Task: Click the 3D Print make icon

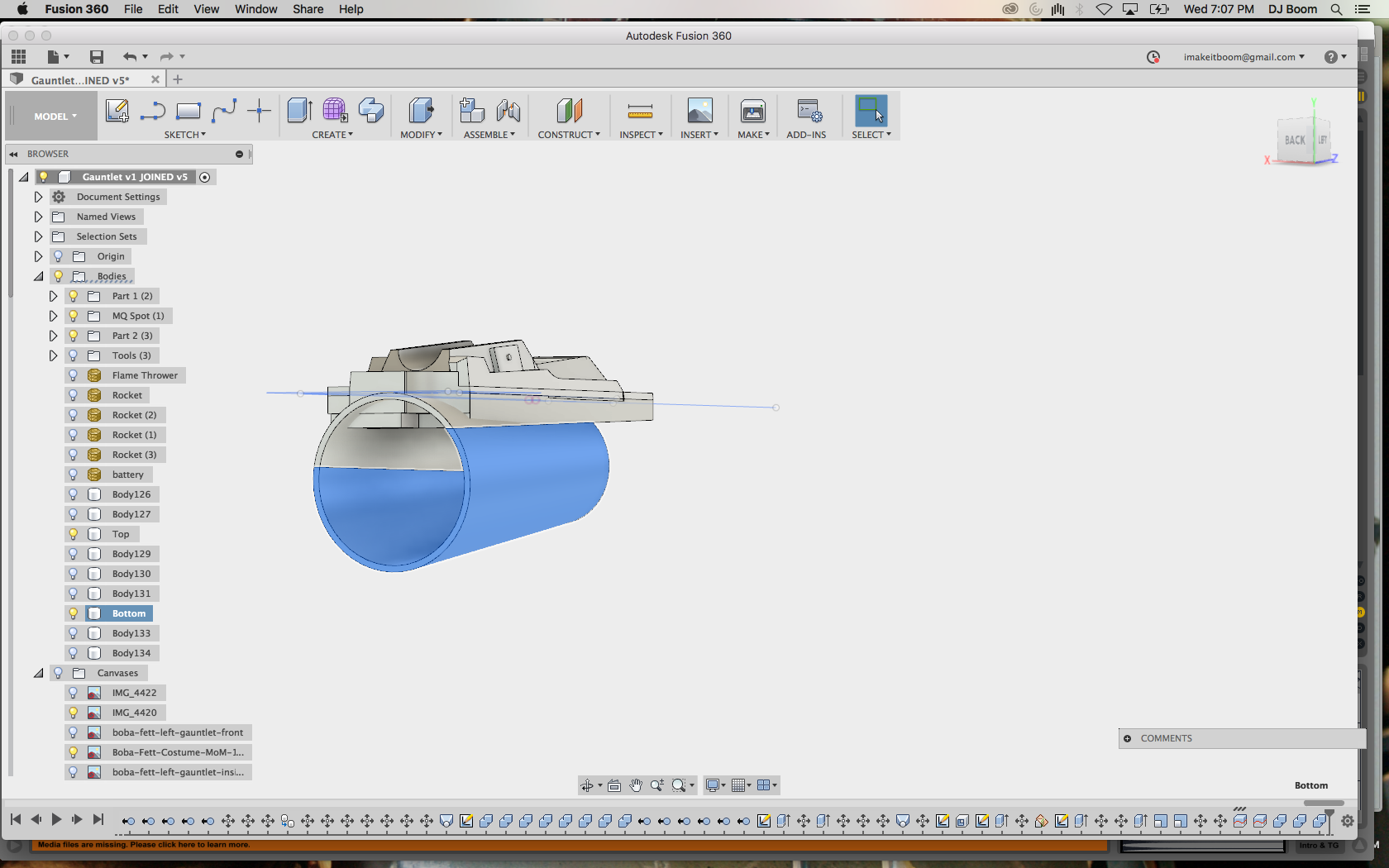Action: 753,111
